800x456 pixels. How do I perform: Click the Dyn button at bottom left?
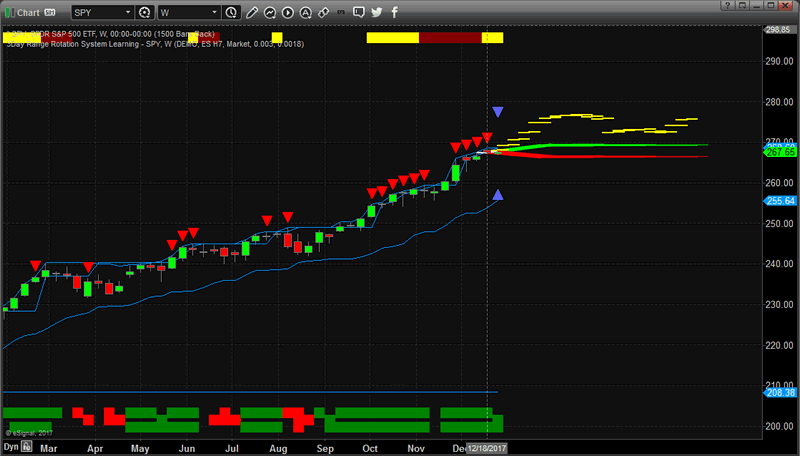(x=11, y=448)
